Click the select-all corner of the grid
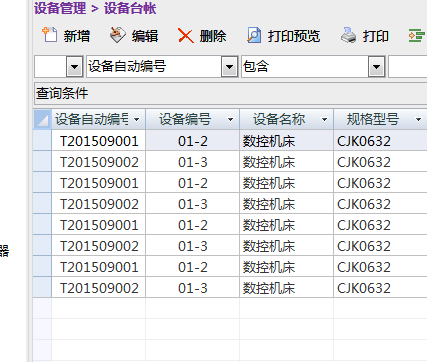Screen dimensions: 427x362 (42, 119)
